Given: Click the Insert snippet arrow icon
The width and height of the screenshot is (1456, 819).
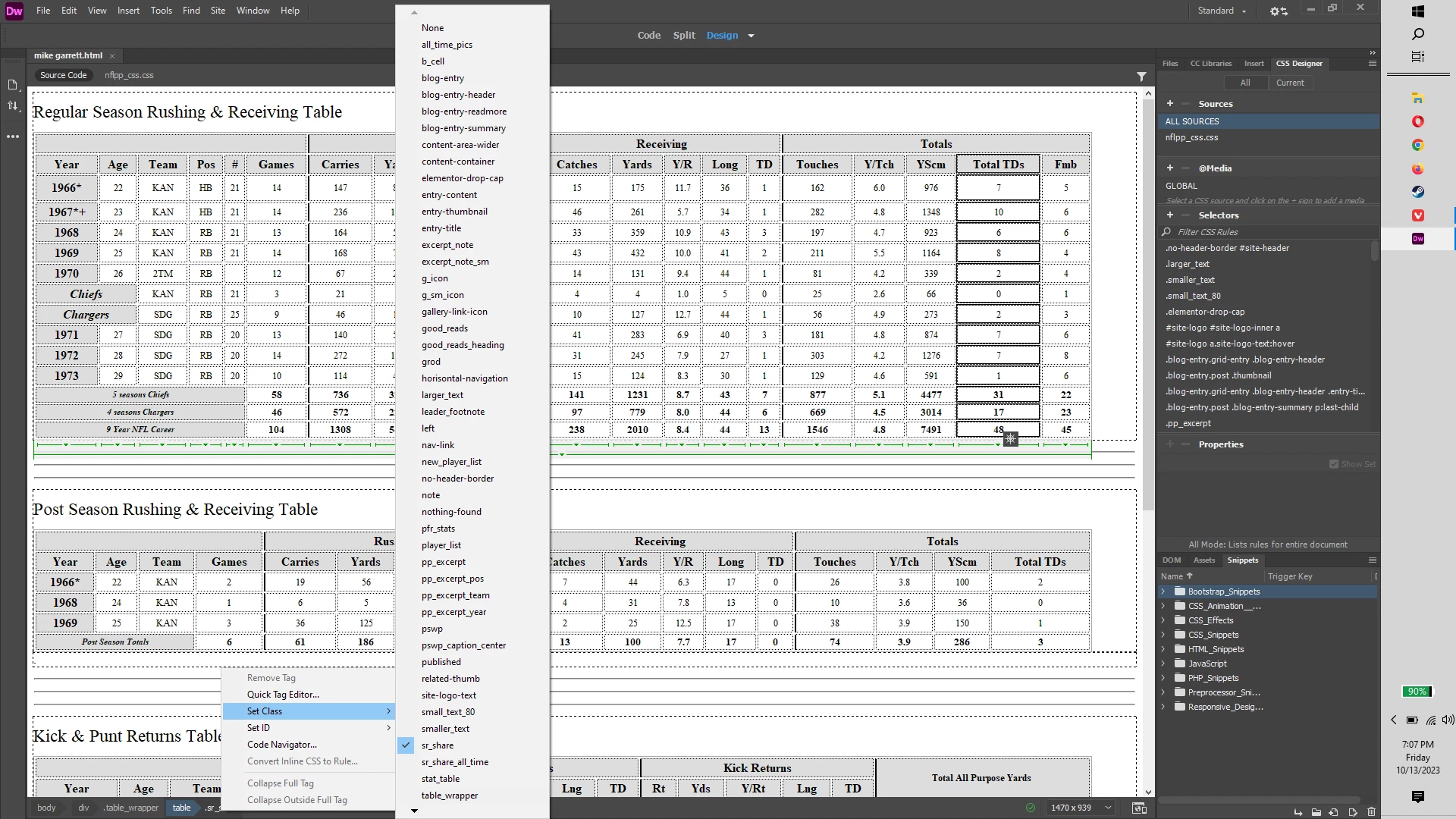Looking at the screenshot, I should tap(1298, 812).
